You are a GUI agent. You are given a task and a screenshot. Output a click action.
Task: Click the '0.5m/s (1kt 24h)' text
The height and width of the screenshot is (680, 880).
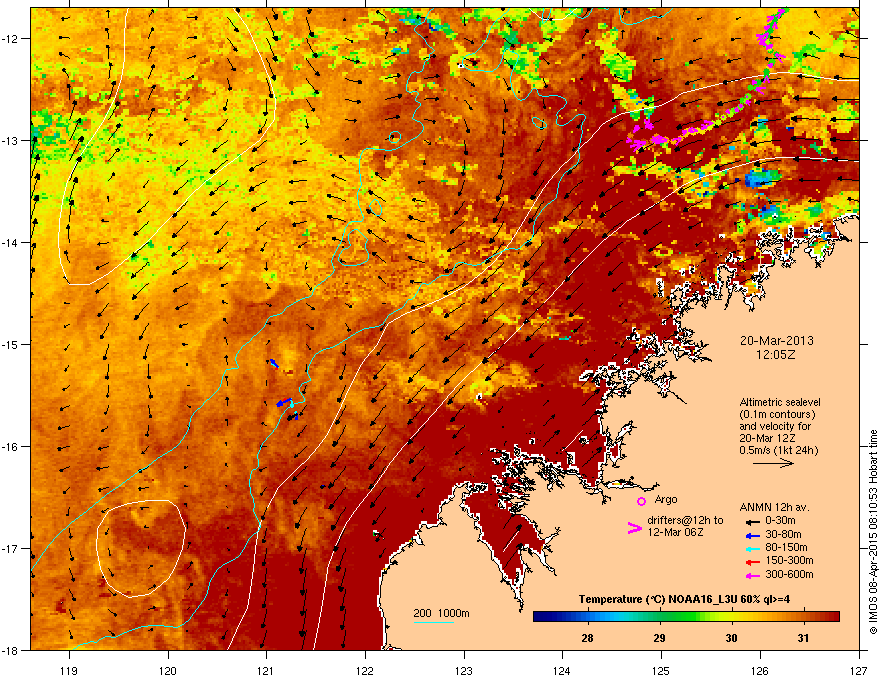778,450
